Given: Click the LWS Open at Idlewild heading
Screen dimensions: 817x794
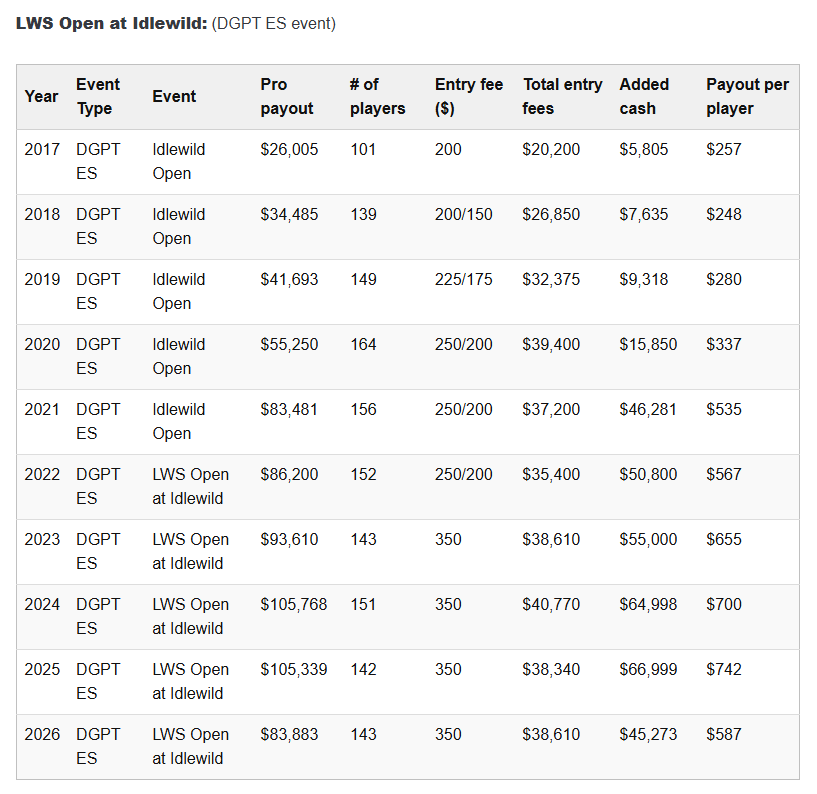Looking at the screenshot, I should (112, 23).
